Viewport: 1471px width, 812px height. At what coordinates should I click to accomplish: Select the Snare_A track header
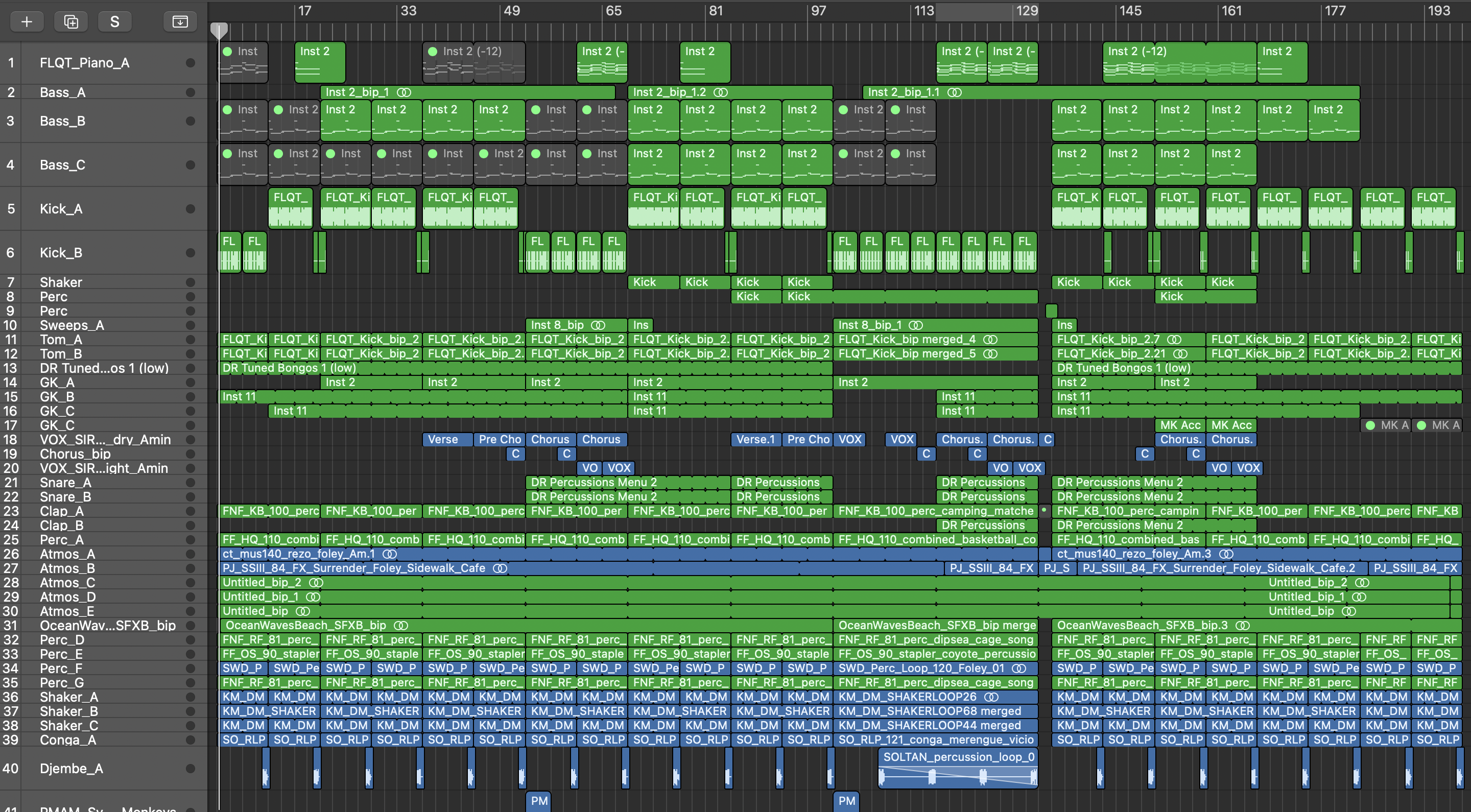coord(104,483)
